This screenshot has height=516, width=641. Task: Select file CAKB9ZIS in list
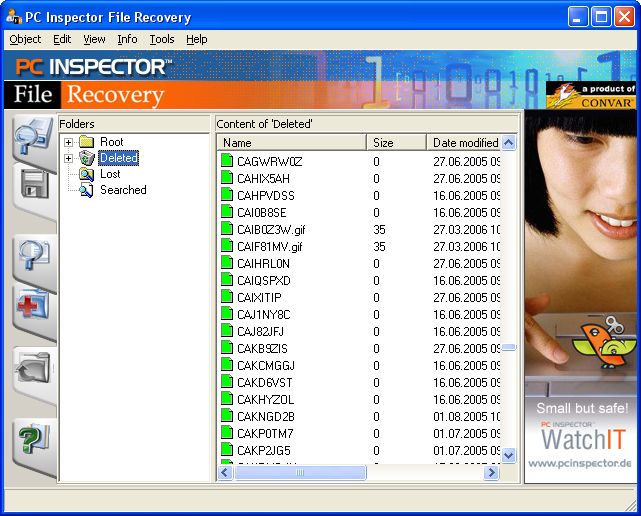[262, 348]
